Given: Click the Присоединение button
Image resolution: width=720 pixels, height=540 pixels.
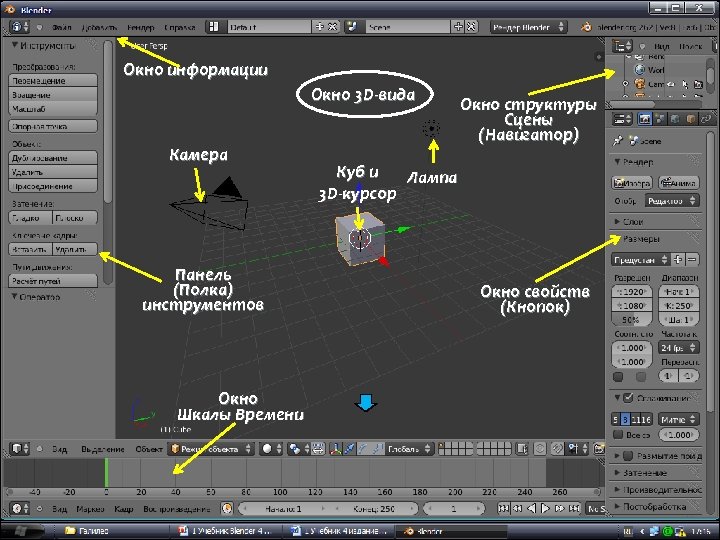Looking at the screenshot, I should [53, 186].
